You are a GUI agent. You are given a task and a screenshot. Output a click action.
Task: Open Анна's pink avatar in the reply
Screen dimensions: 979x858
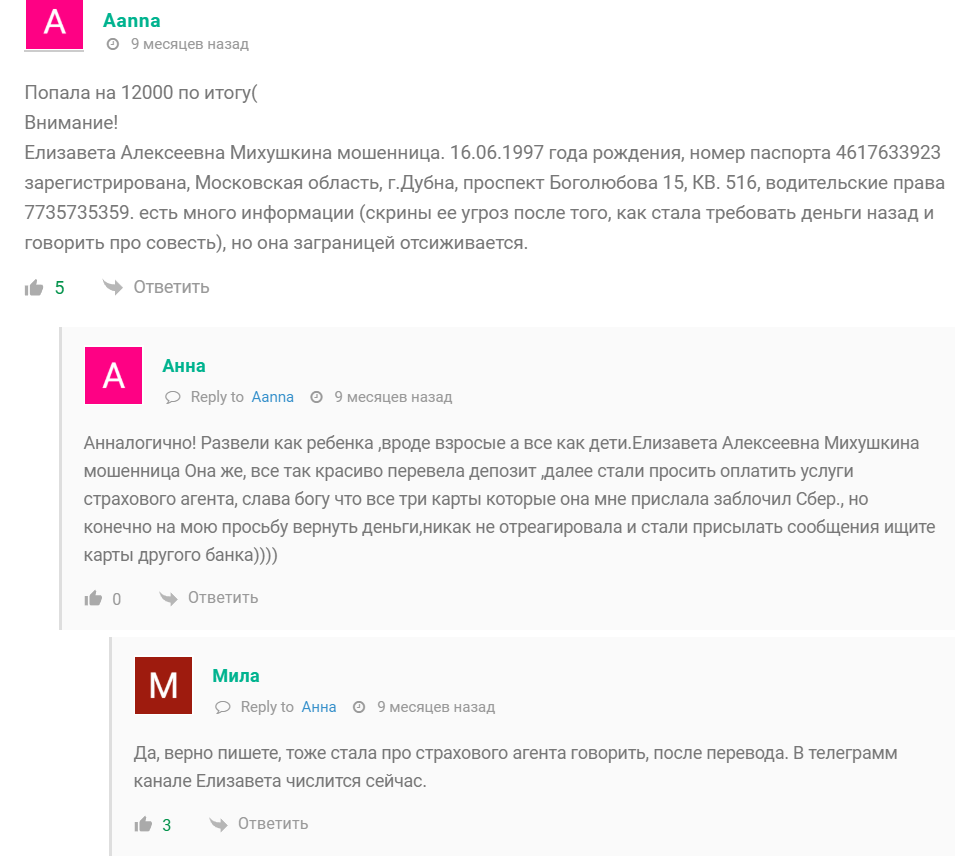coord(114,376)
